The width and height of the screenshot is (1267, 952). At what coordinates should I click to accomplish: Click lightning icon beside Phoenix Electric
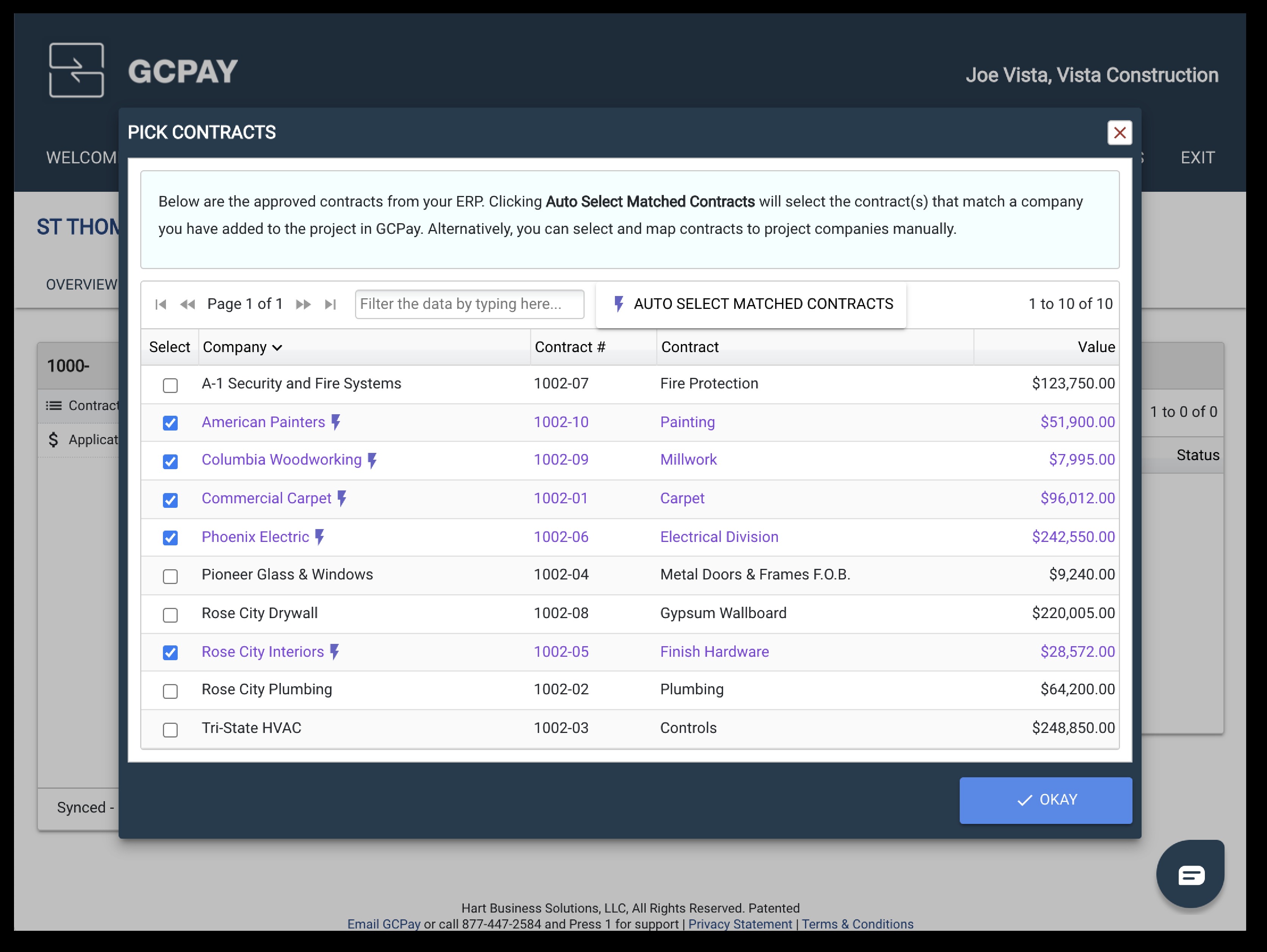coord(320,537)
